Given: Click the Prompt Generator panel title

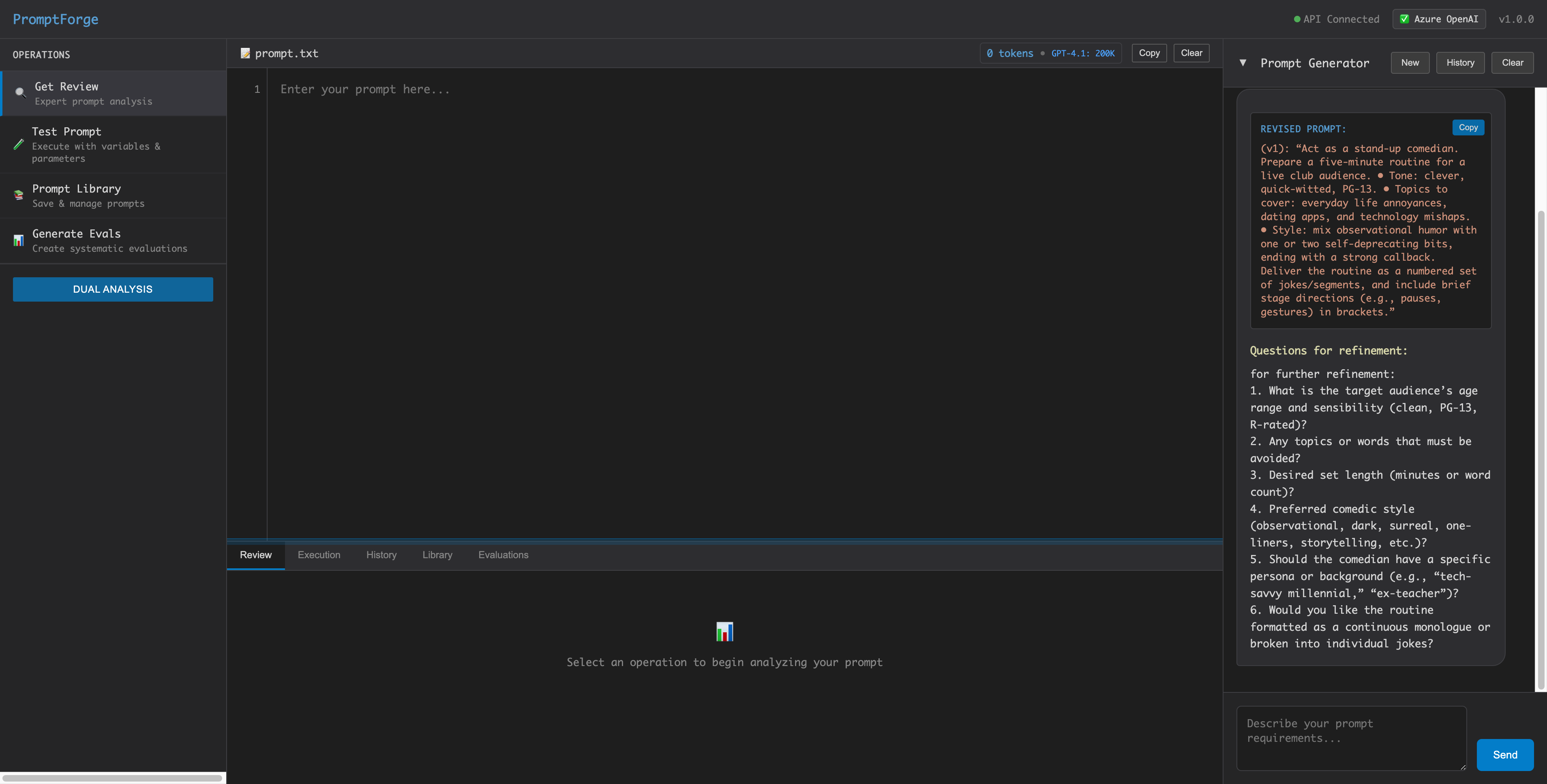Looking at the screenshot, I should 1315,63.
